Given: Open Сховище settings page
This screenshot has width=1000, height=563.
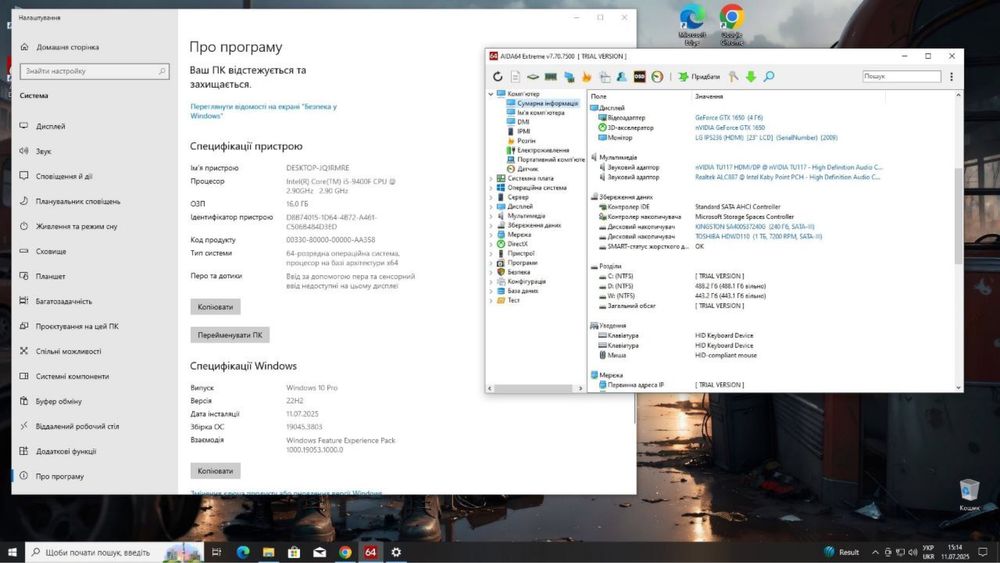Looking at the screenshot, I should [50, 251].
